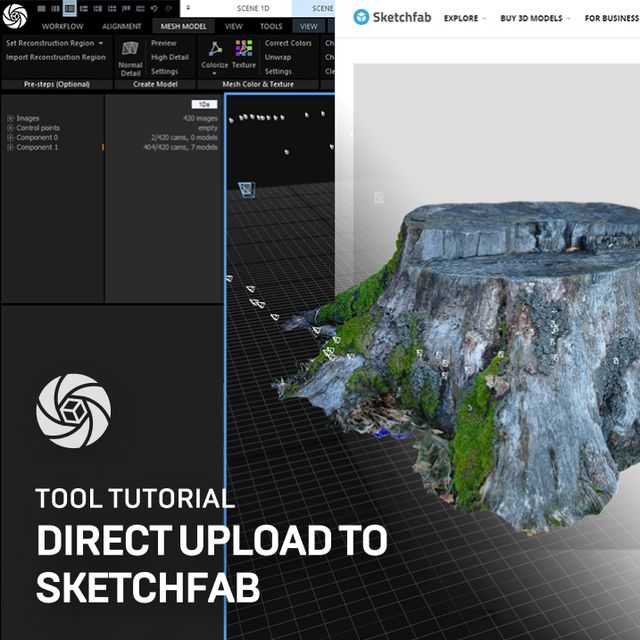Open the Alignment ribbon tab
Screen dimensions: 640x640
pos(121,27)
